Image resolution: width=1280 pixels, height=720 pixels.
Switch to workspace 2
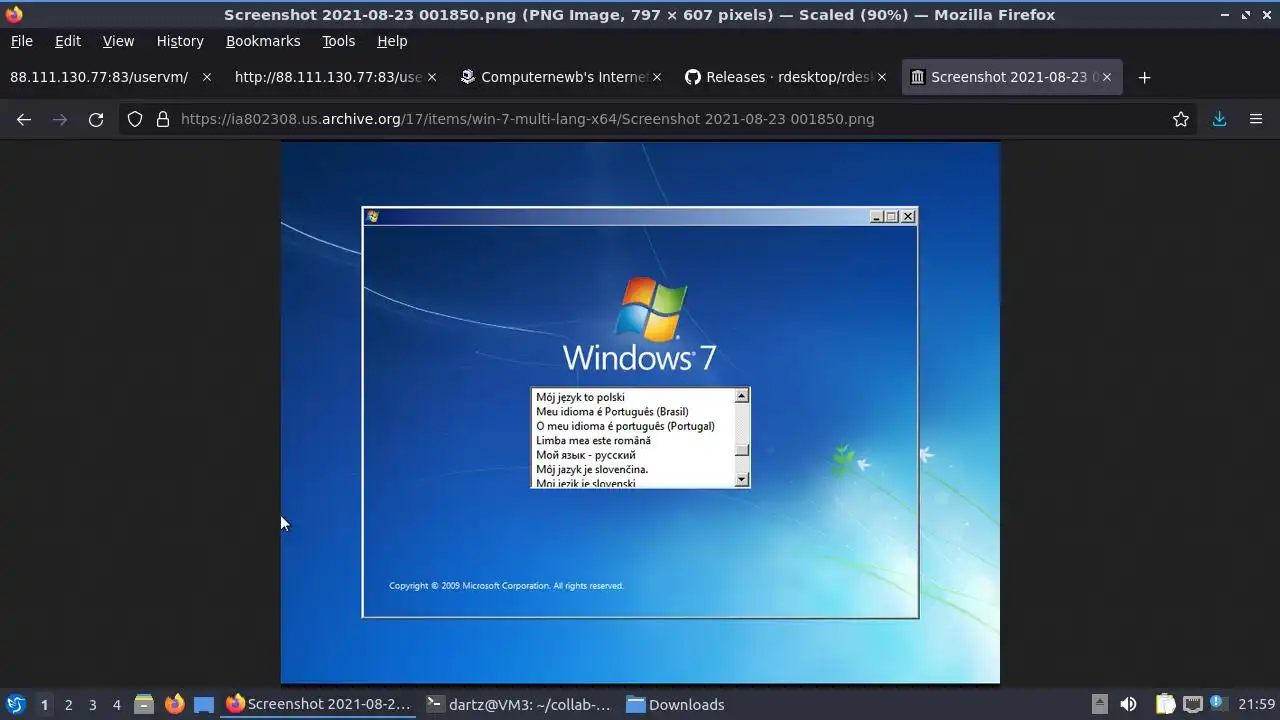pyautogui.click(x=68, y=705)
